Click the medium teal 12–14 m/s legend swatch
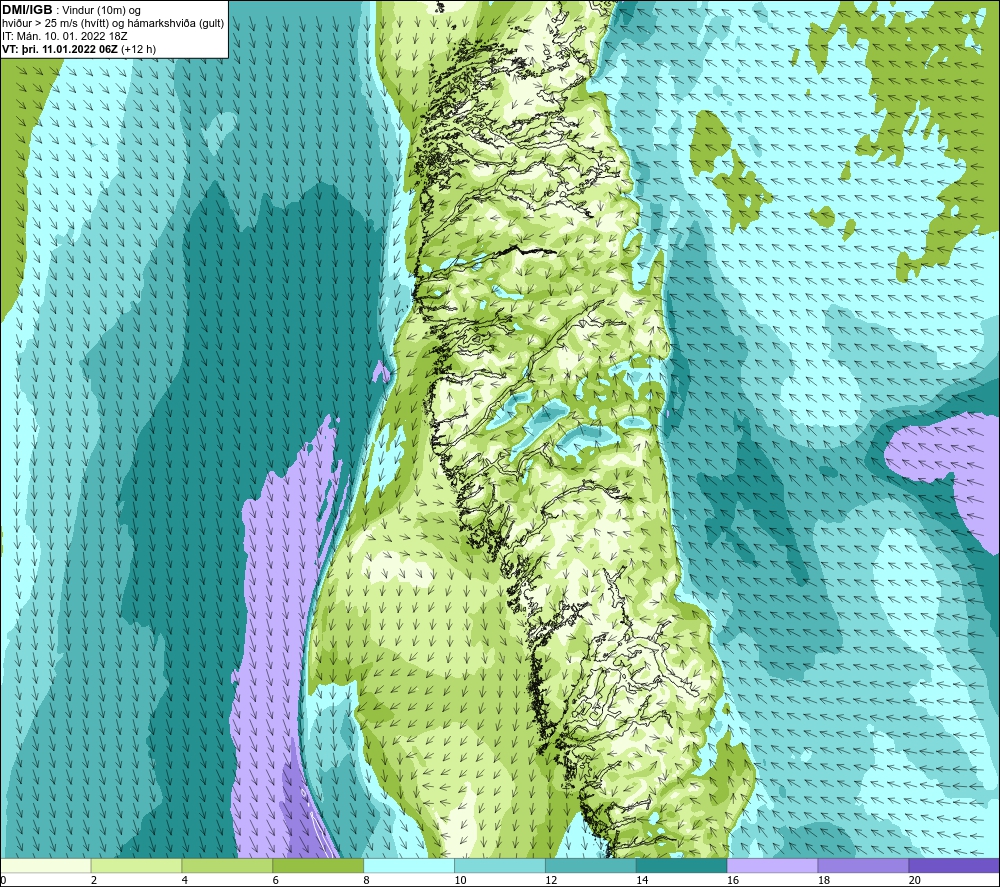Image resolution: width=1000 pixels, height=887 pixels. (591, 866)
